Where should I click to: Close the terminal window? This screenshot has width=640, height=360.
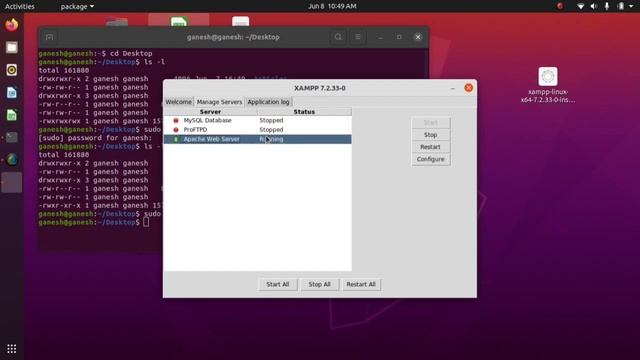(418, 37)
